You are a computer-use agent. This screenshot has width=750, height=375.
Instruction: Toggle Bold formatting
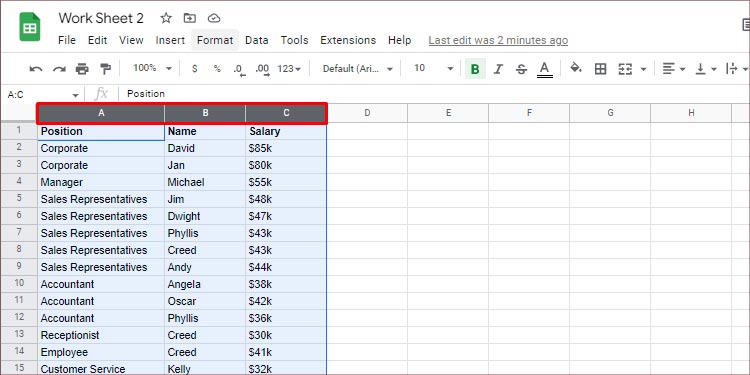click(x=475, y=69)
